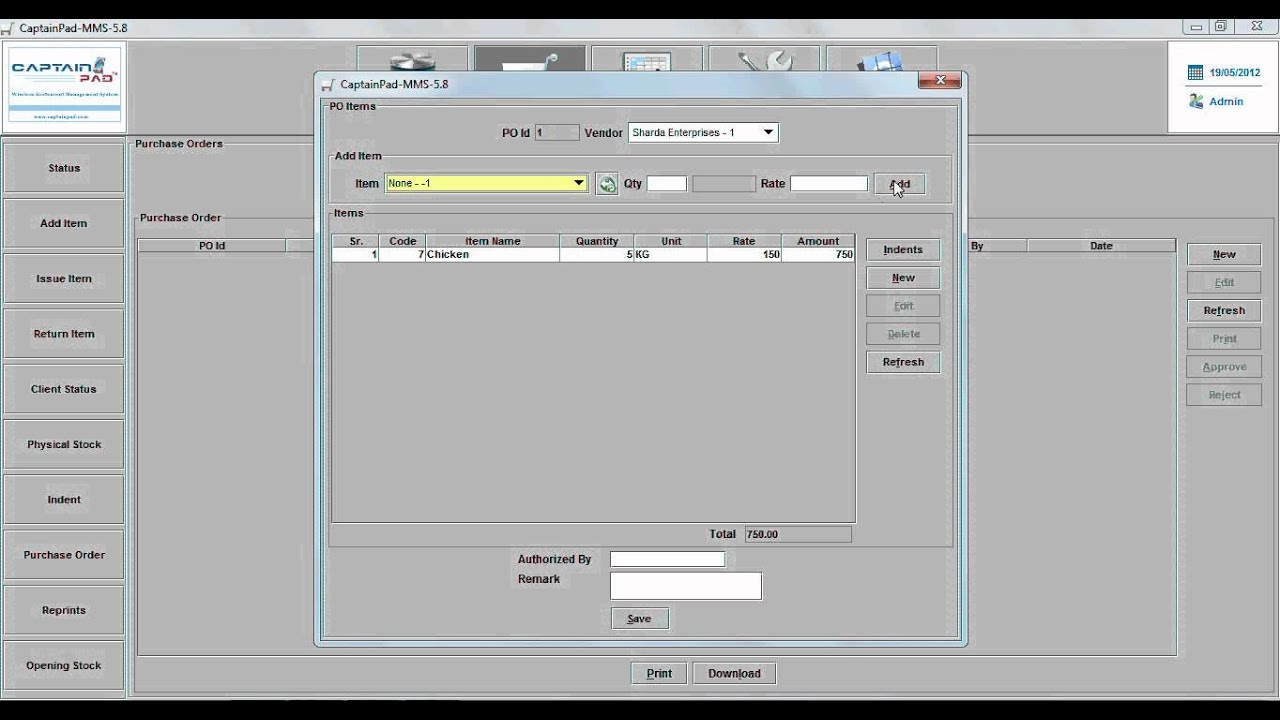Click Refresh button in main Purchase Order panel

point(1224,310)
